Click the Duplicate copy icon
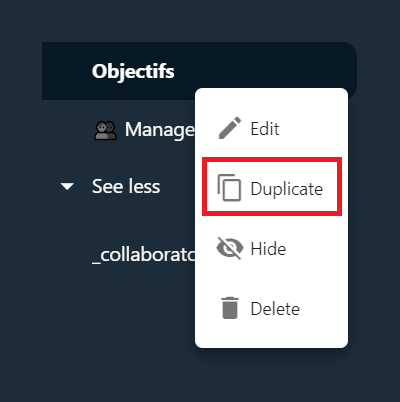This screenshot has width=400, height=402. click(x=229, y=188)
